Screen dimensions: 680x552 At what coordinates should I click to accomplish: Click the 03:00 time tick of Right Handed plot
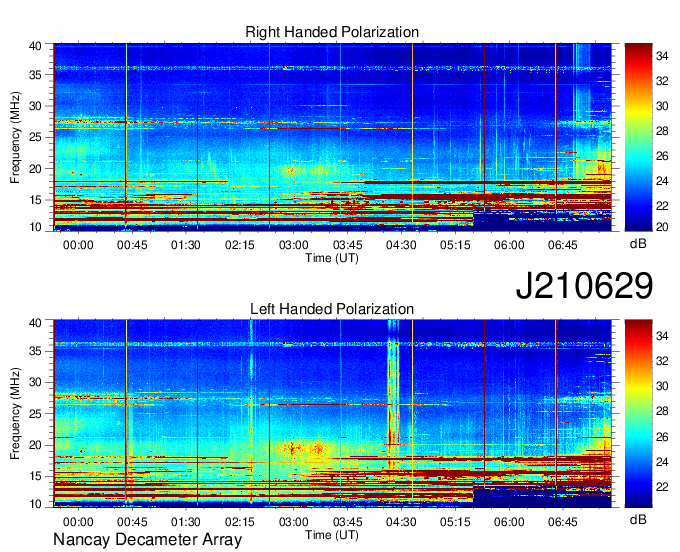click(294, 245)
